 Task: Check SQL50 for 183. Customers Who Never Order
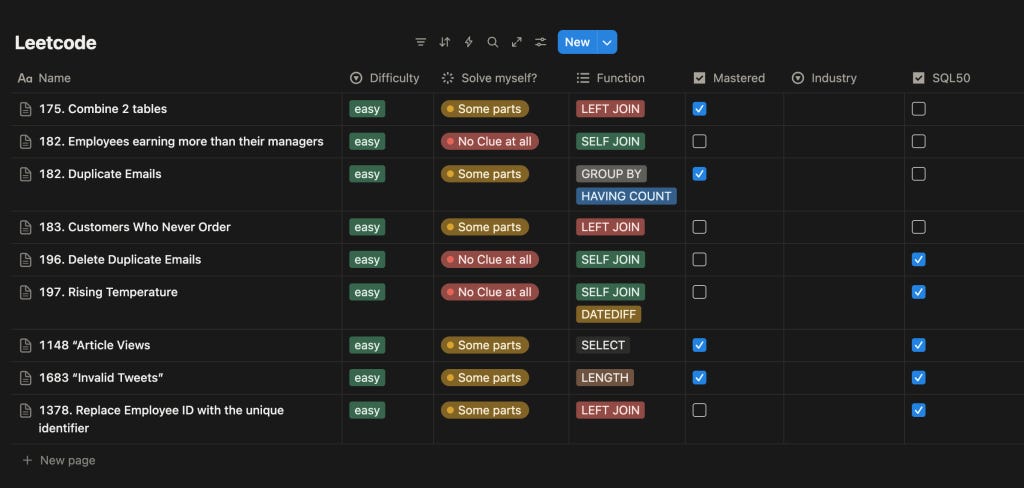coord(919,227)
